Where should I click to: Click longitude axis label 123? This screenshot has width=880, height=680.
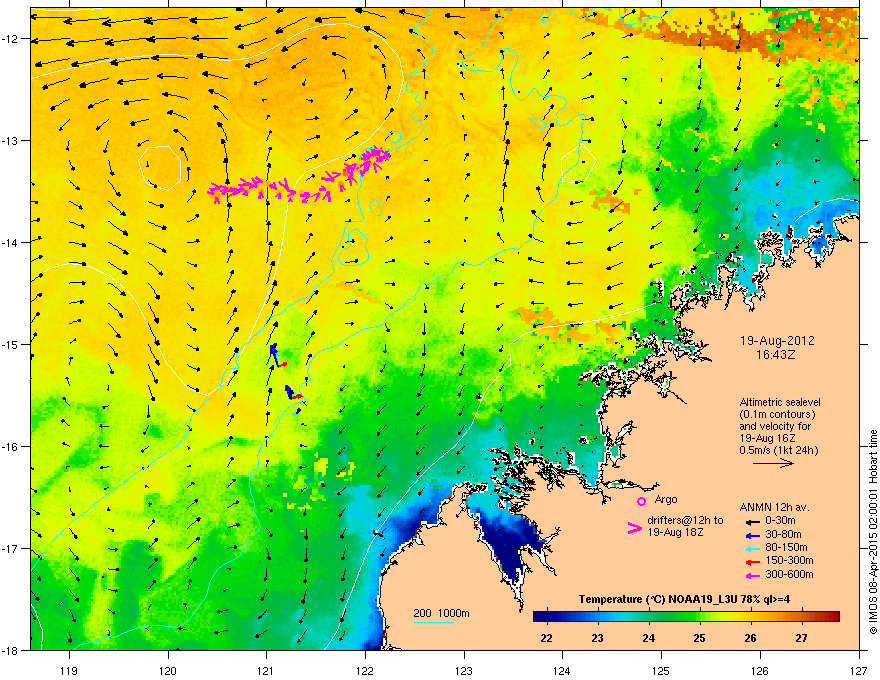(464, 670)
